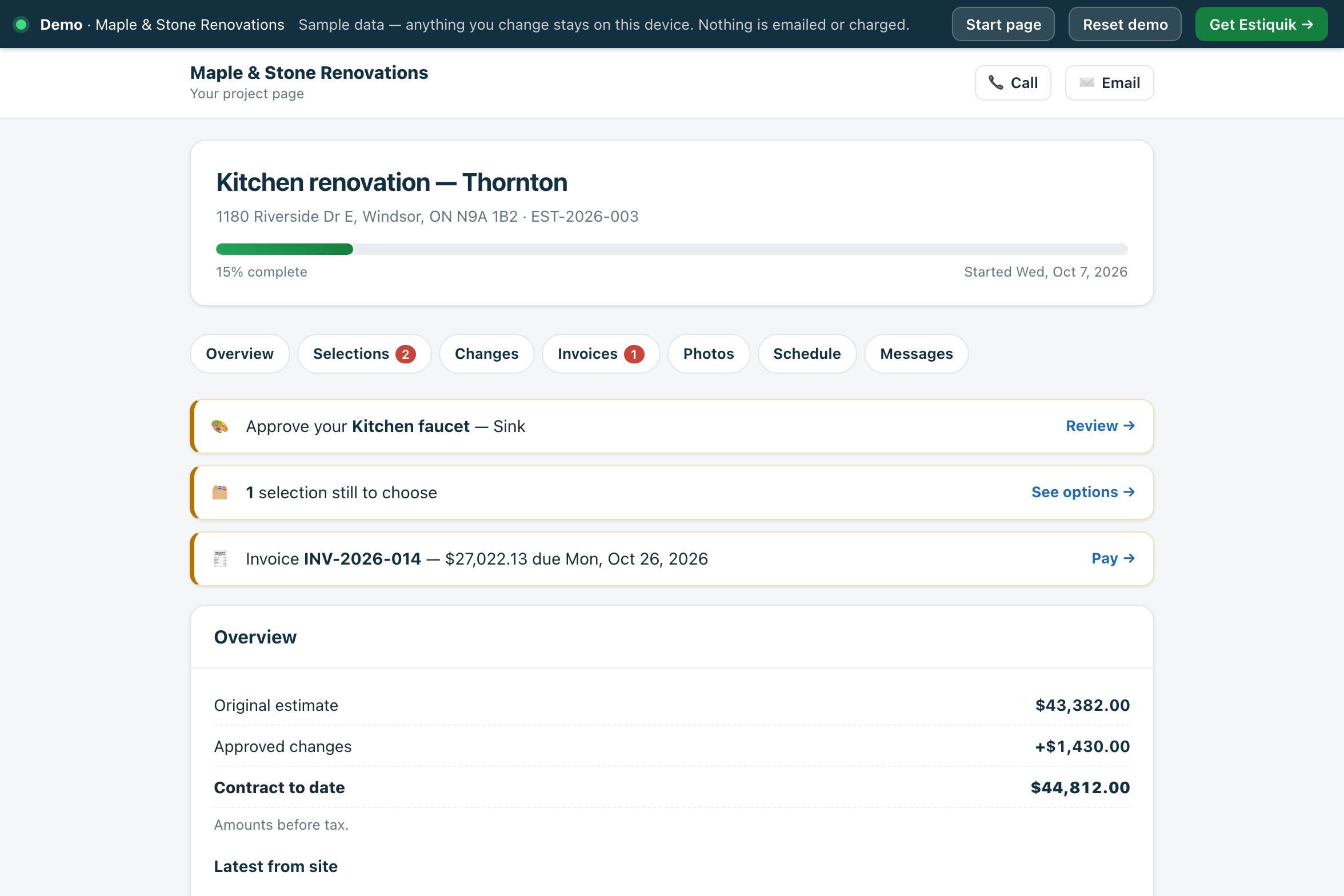This screenshot has width=1344, height=896.
Task: Click the phone icon in Call button
Action: [995, 83]
